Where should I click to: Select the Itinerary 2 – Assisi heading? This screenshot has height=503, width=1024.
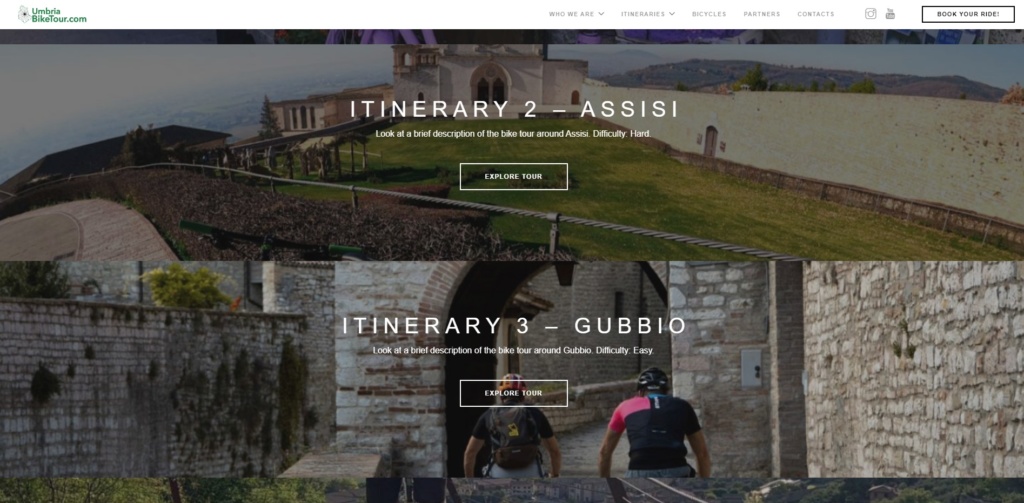pyautogui.click(x=515, y=109)
